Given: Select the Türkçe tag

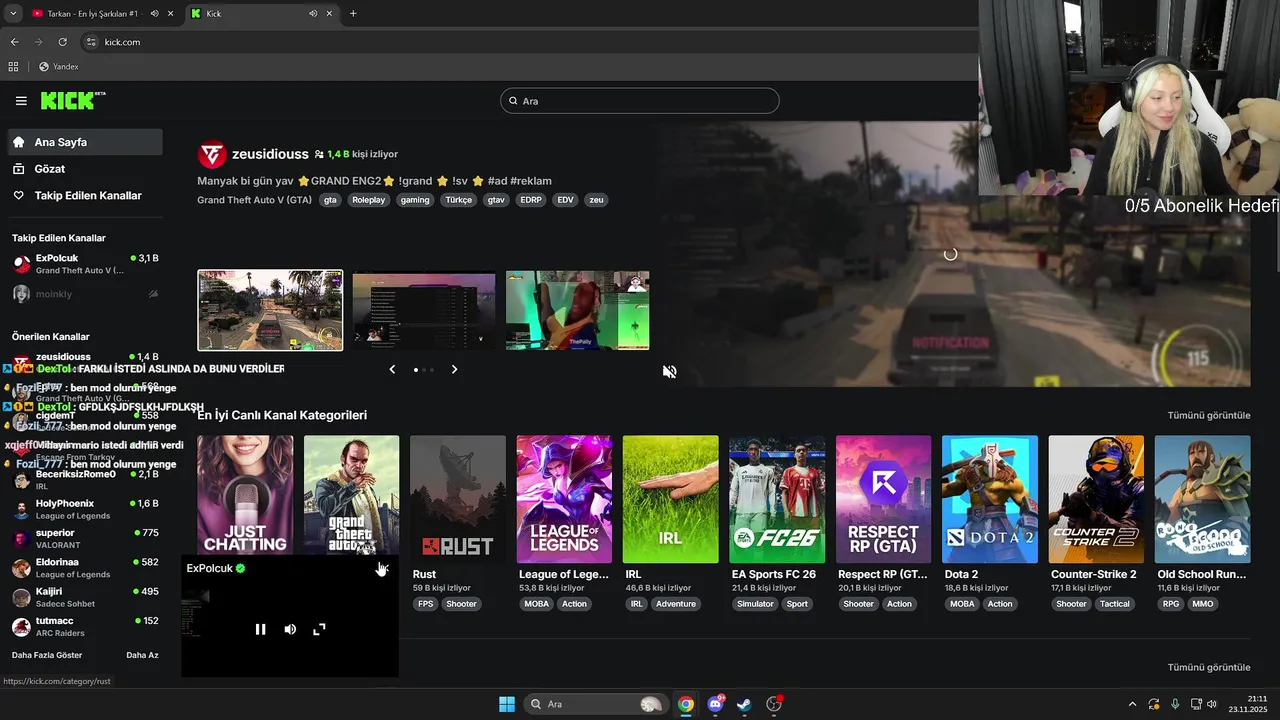Looking at the screenshot, I should point(458,200).
